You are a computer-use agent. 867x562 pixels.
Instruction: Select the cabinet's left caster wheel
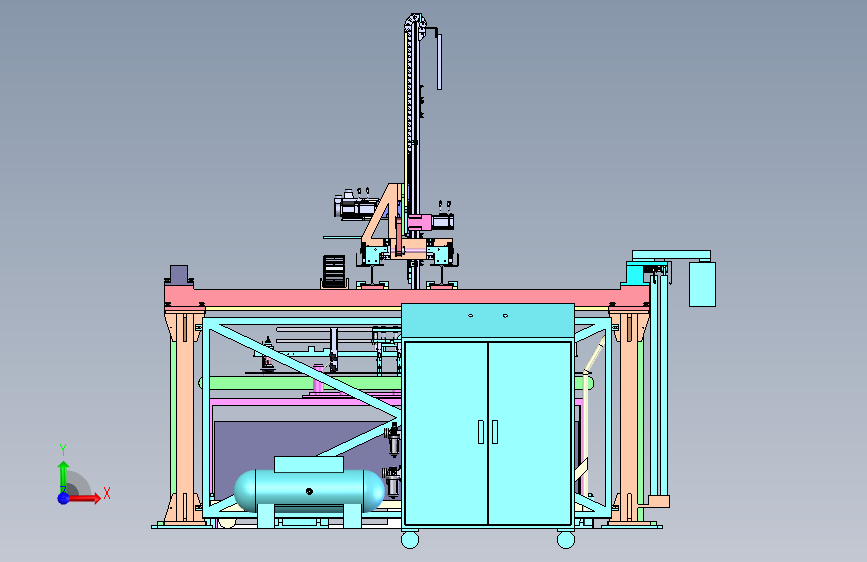pos(410,539)
